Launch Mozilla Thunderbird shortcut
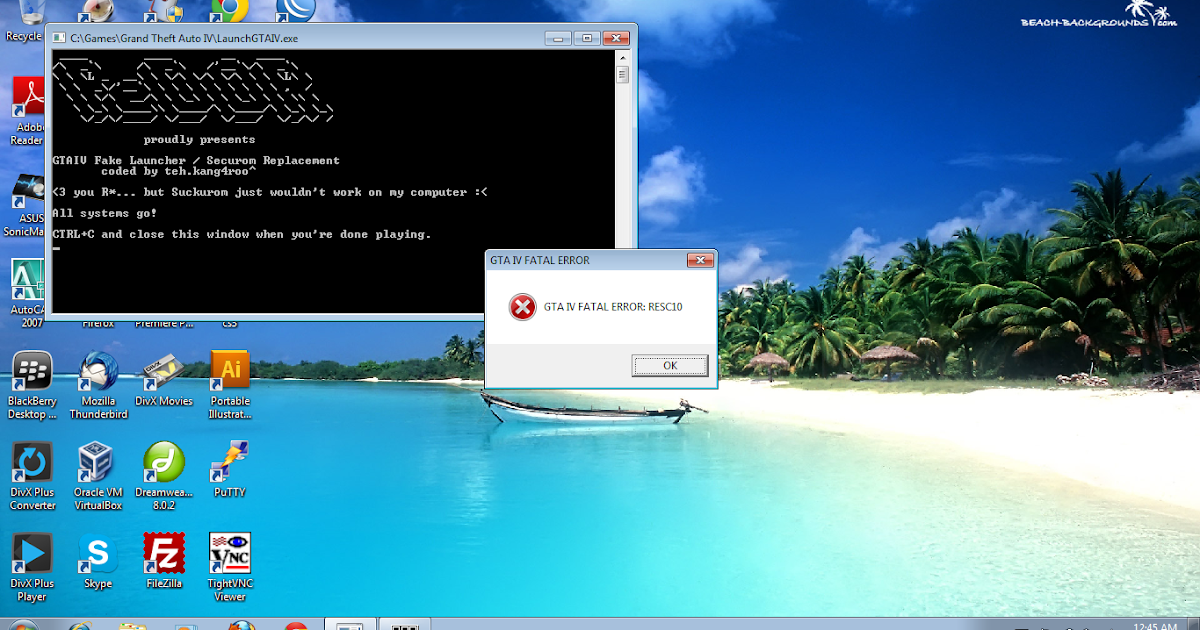The width and height of the screenshot is (1200, 630). 98,385
